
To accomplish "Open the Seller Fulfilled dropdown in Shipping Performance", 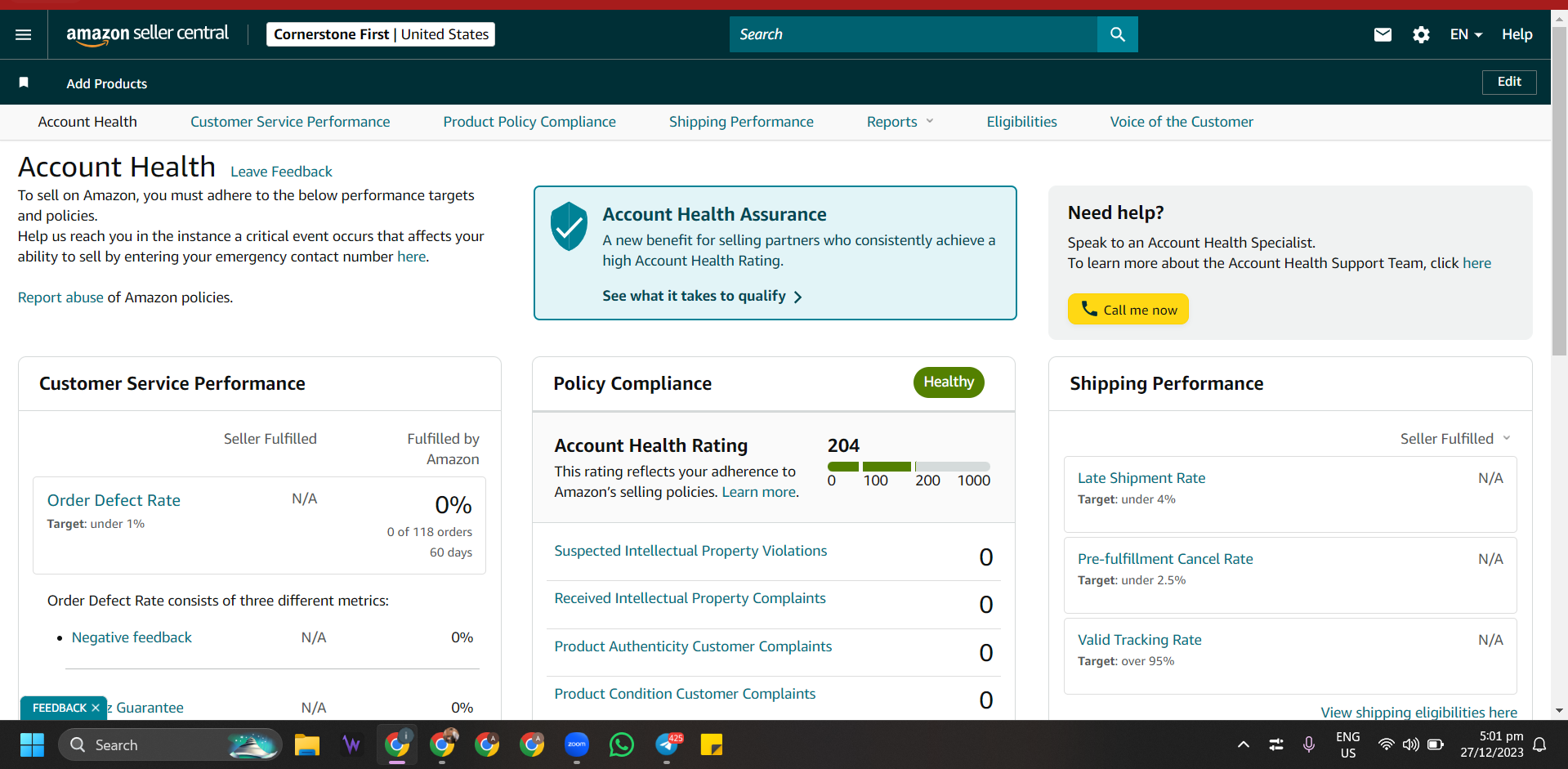I will pos(1455,439).
